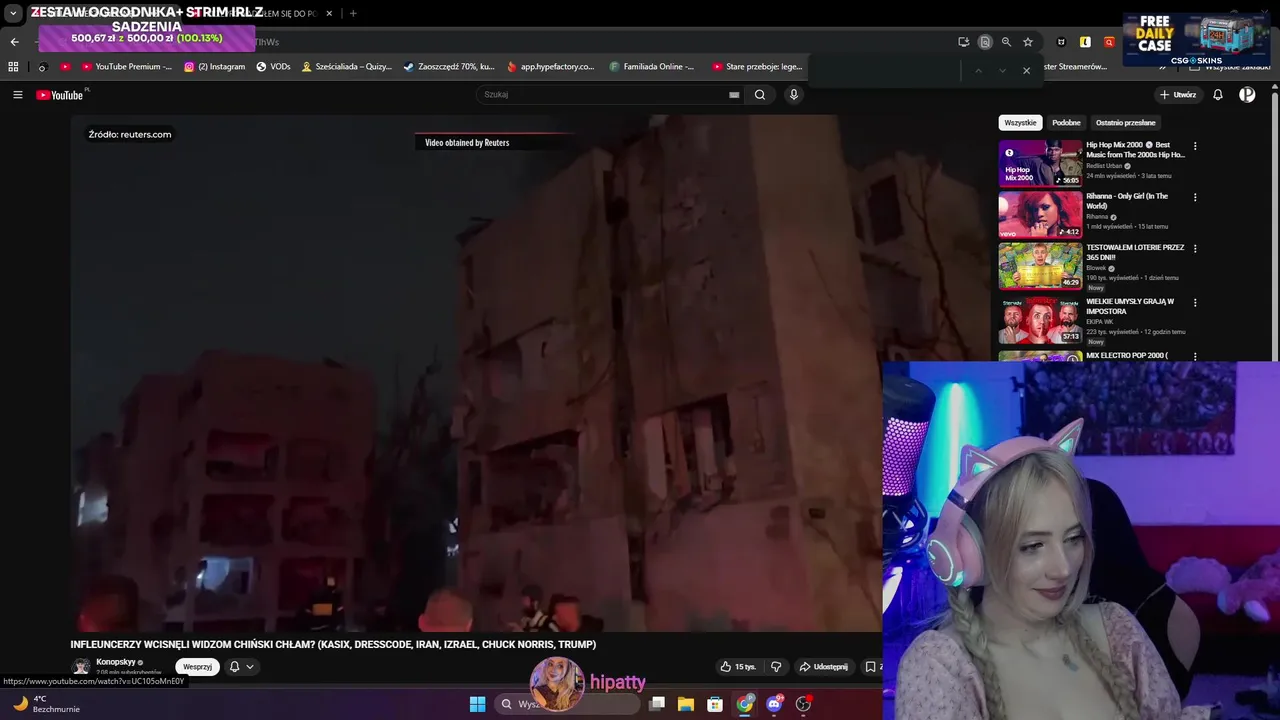Open the YouTube hamburger guide menu

17,95
